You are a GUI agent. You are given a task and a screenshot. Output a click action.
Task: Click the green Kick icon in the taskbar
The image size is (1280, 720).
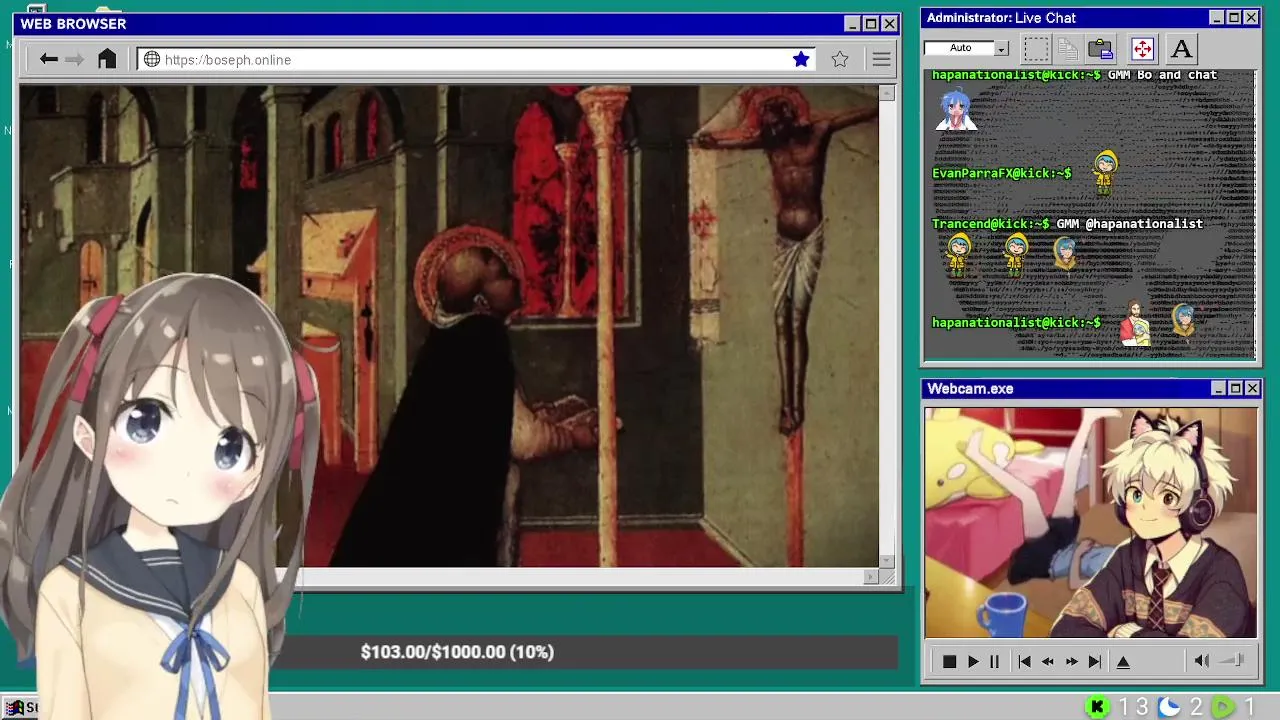pyautogui.click(x=1097, y=707)
